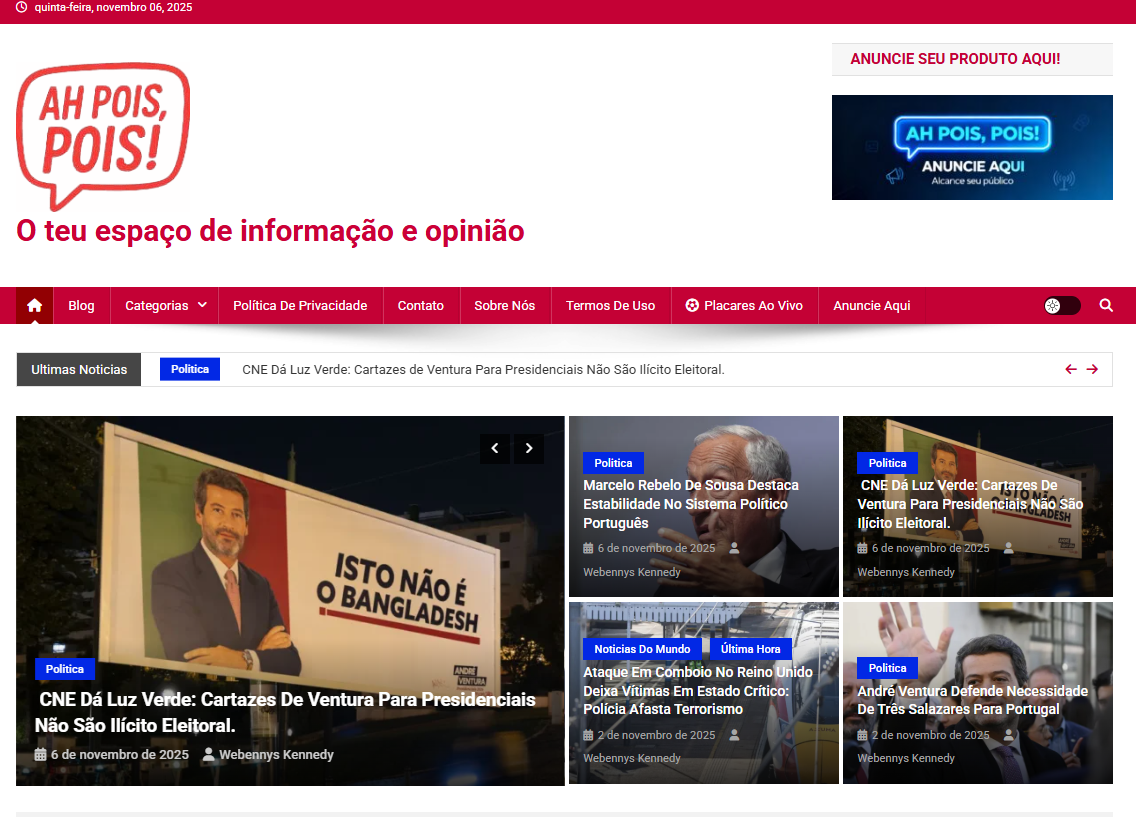Click the user icon on Marcelo Rebelo card
This screenshot has width=1136, height=817.
[x=735, y=548]
